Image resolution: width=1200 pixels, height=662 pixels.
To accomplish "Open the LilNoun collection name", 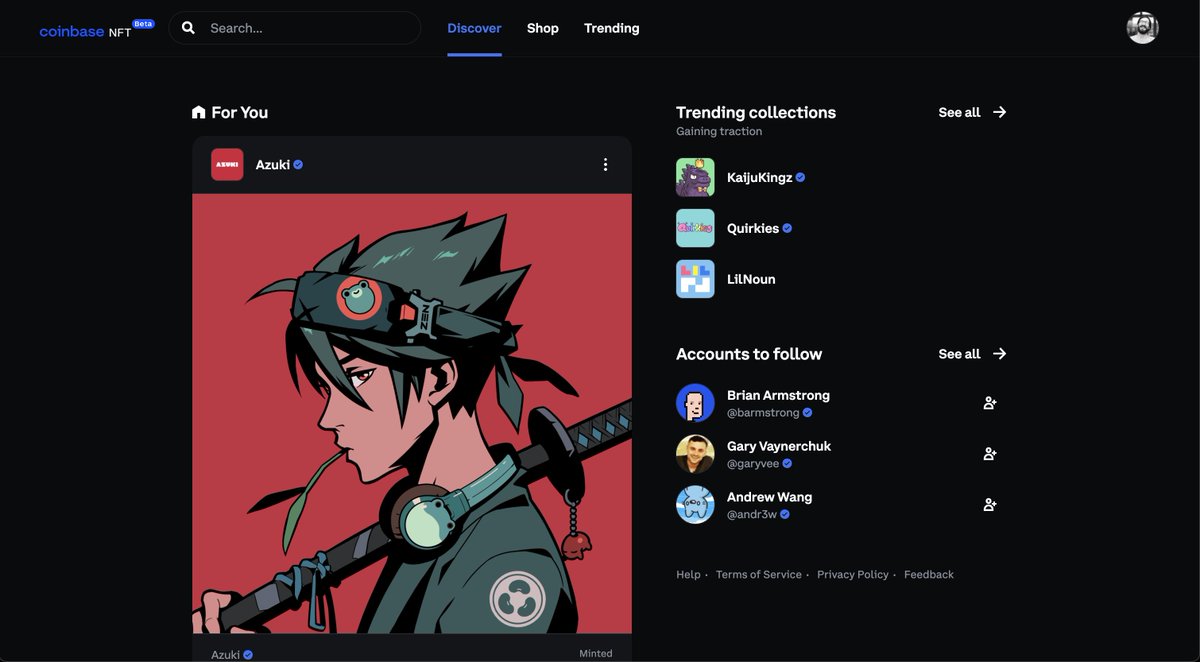I will [x=751, y=279].
